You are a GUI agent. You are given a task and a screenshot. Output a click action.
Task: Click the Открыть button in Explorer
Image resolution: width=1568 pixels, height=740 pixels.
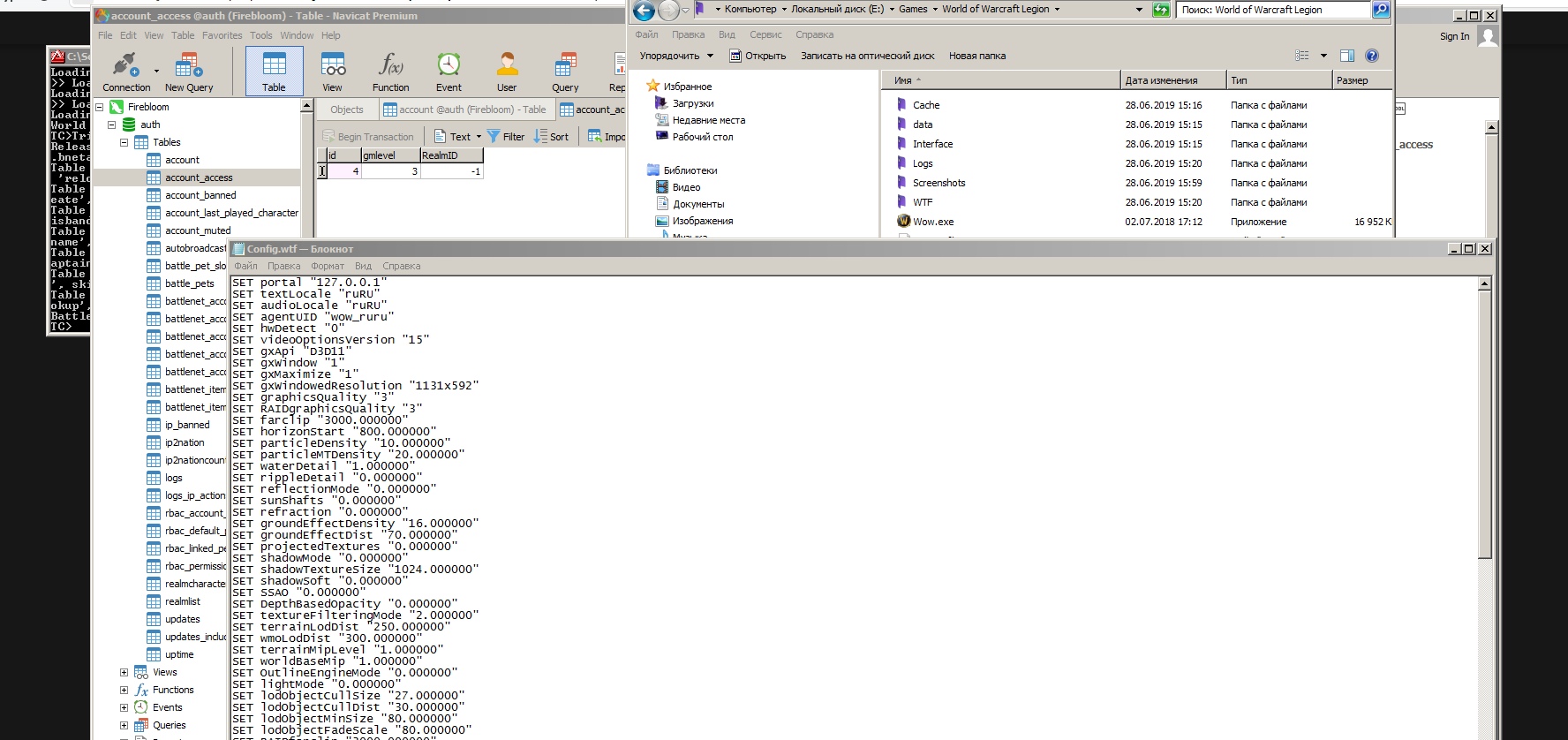click(x=758, y=56)
